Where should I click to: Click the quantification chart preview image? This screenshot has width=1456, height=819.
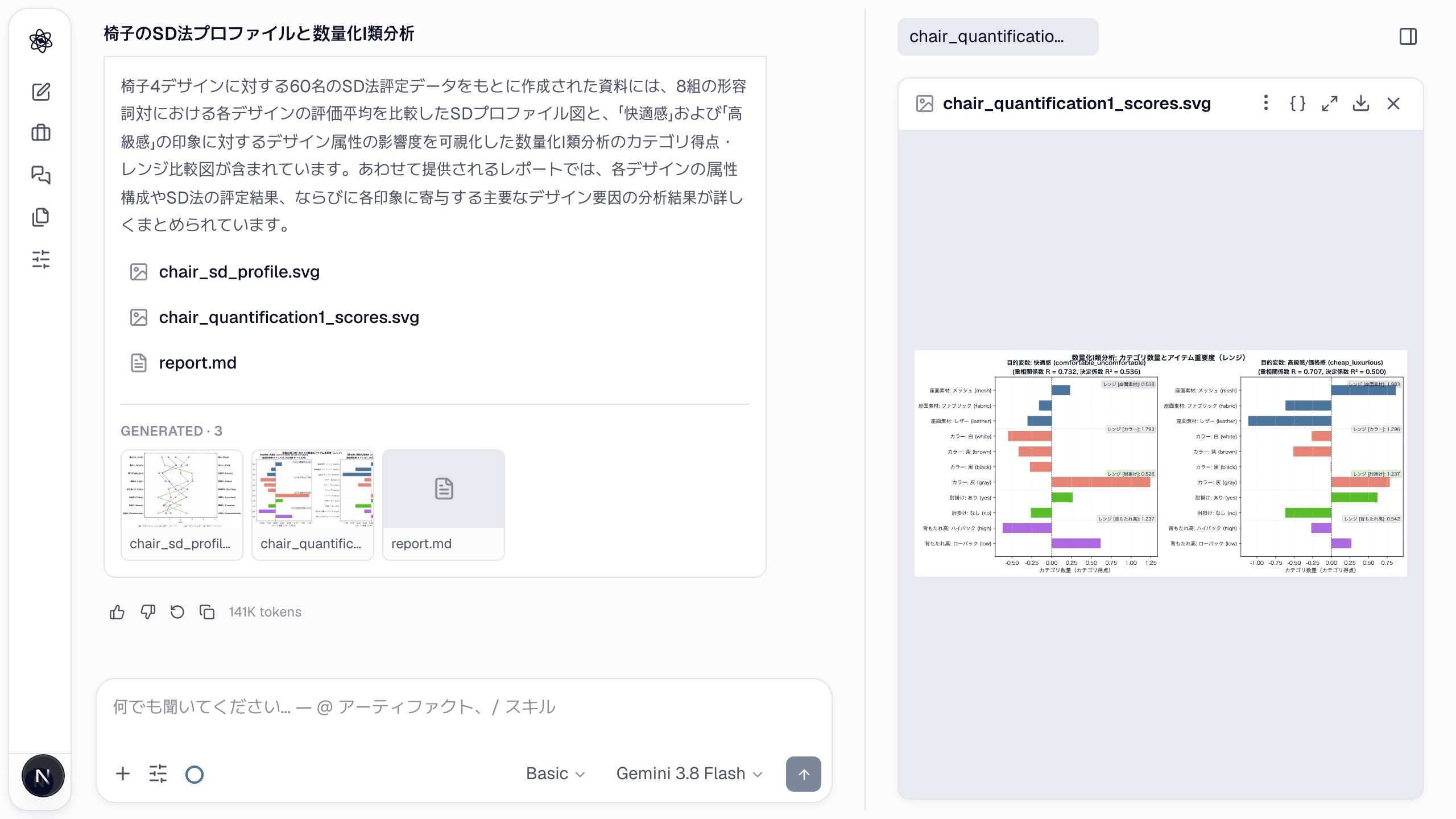pos(1161,464)
